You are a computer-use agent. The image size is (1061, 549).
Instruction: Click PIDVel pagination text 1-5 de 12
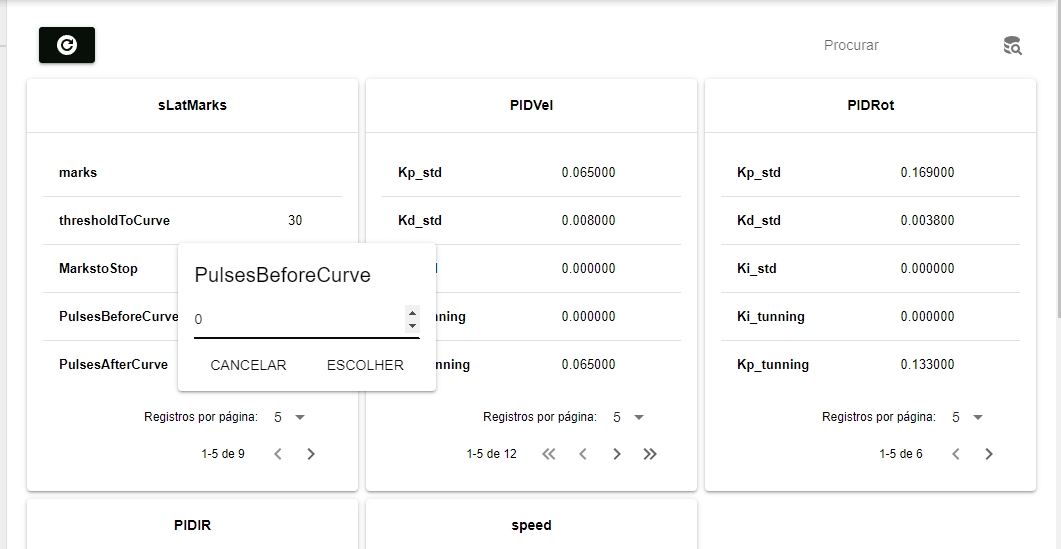[x=491, y=454]
